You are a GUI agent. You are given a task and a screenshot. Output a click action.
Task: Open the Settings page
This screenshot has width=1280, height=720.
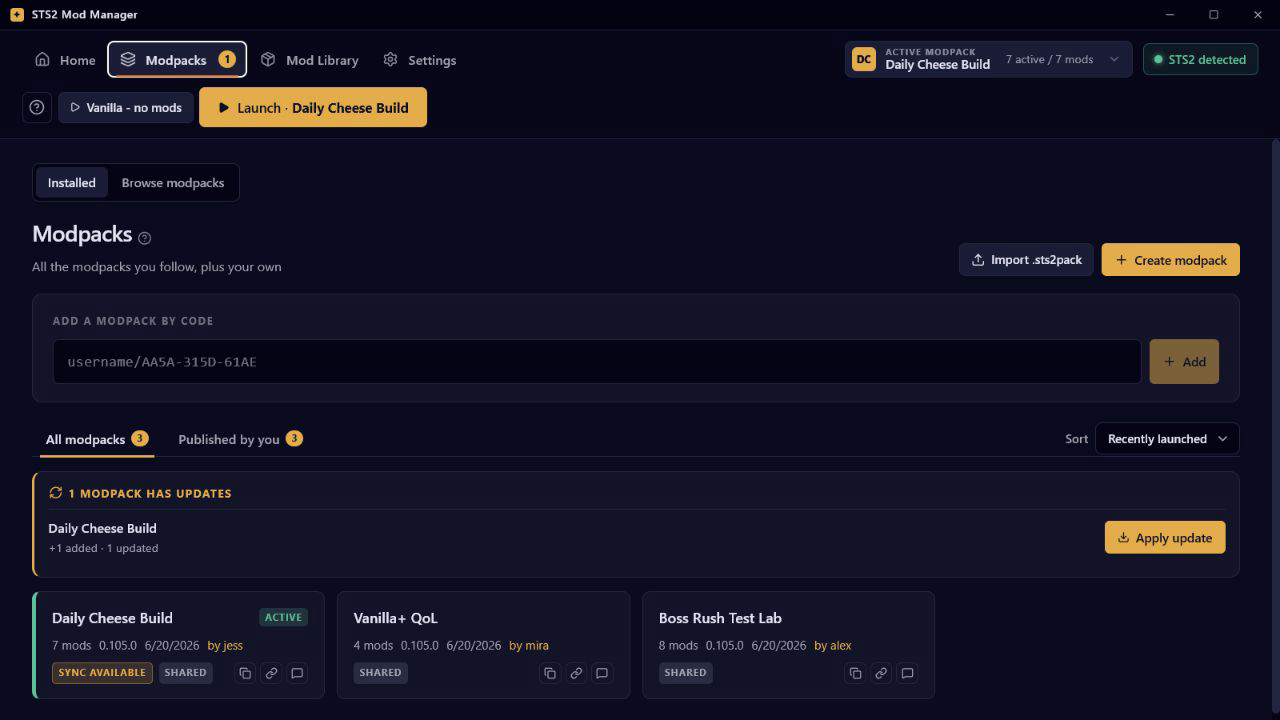coord(419,60)
